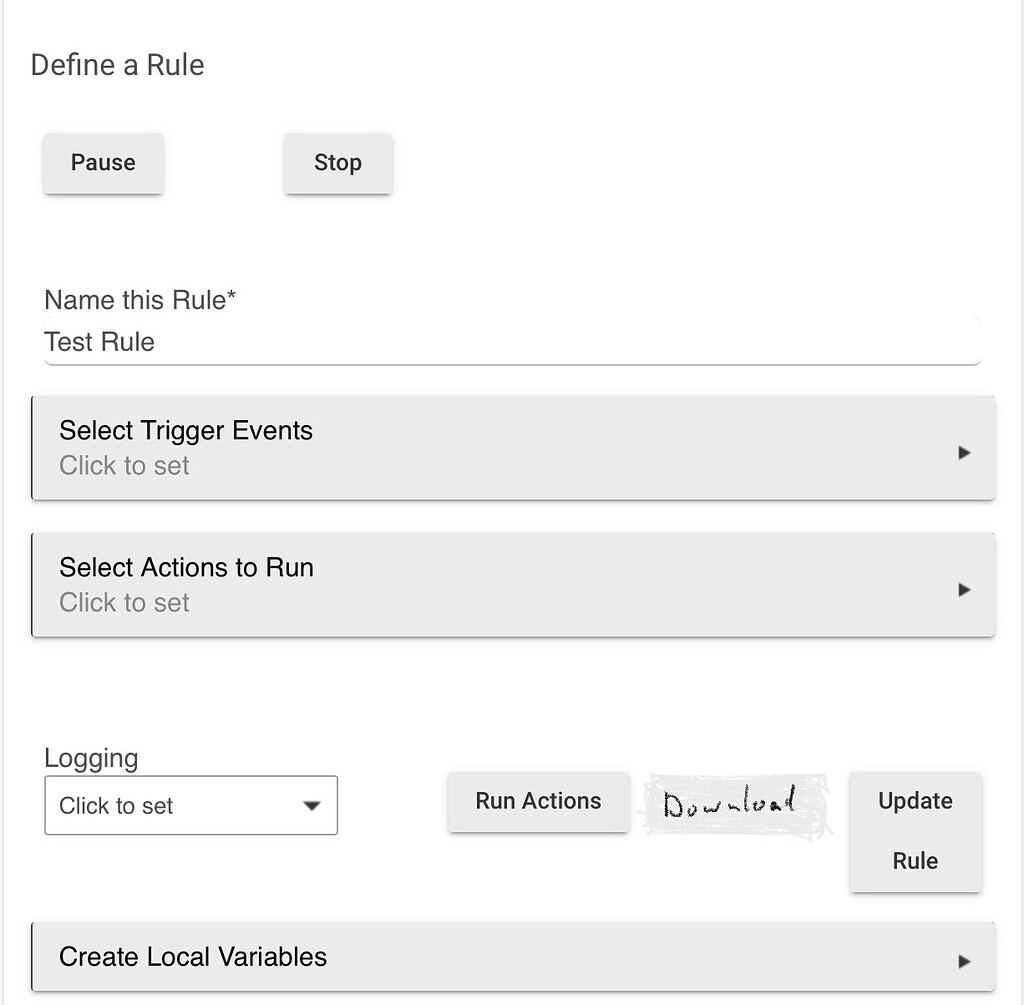1024x1005 pixels.
Task: Click the Download button
Action: [735, 800]
